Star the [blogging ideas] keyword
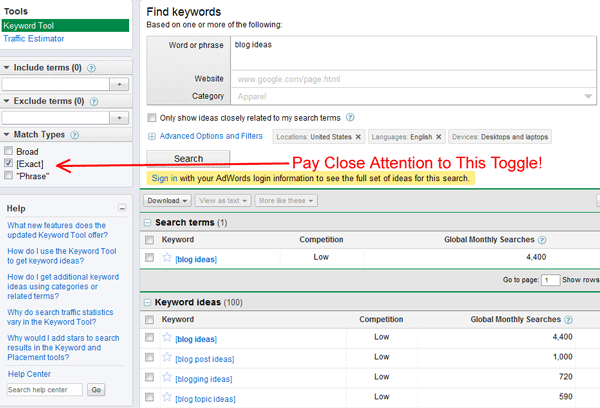Image resolution: width=600 pixels, height=408 pixels. pyautogui.click(x=167, y=378)
